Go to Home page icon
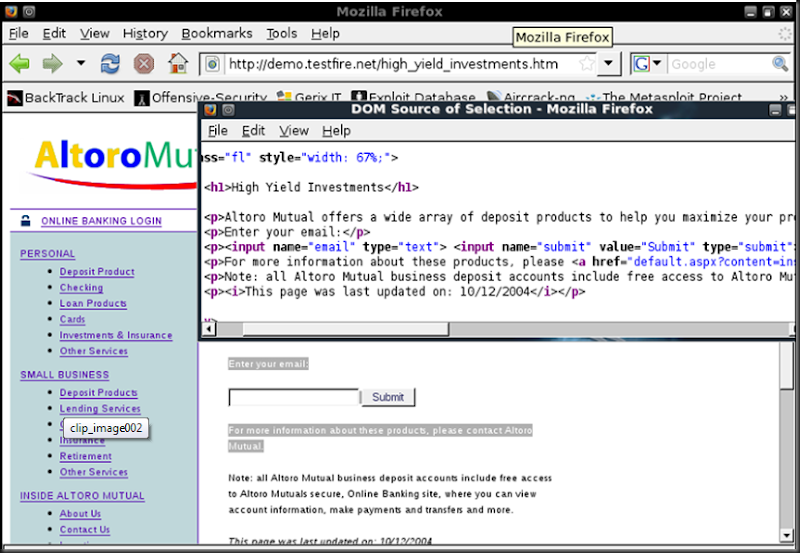The height and width of the screenshot is (553, 800). 178,64
